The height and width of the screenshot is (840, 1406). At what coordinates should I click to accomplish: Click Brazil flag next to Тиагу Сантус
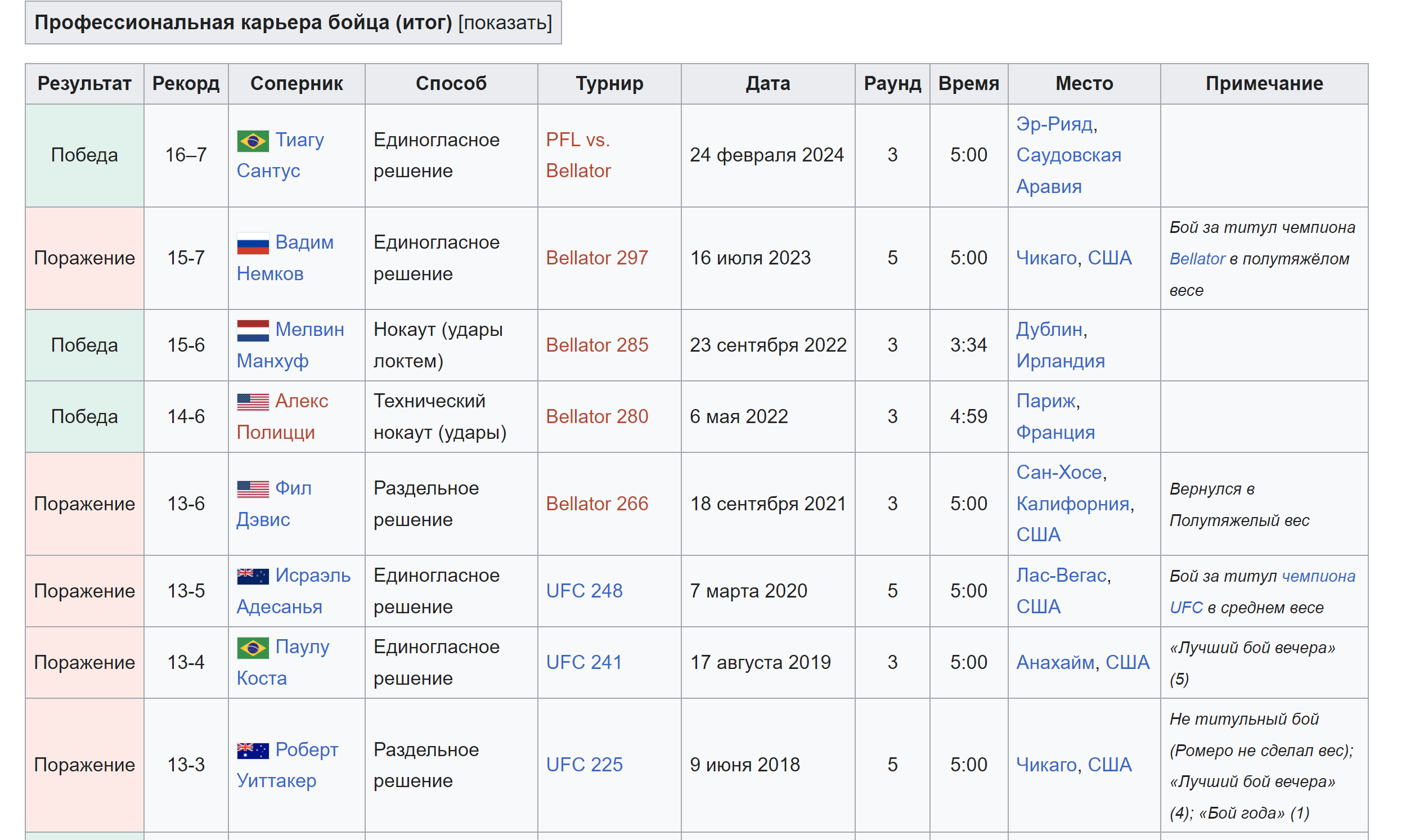click(253, 141)
